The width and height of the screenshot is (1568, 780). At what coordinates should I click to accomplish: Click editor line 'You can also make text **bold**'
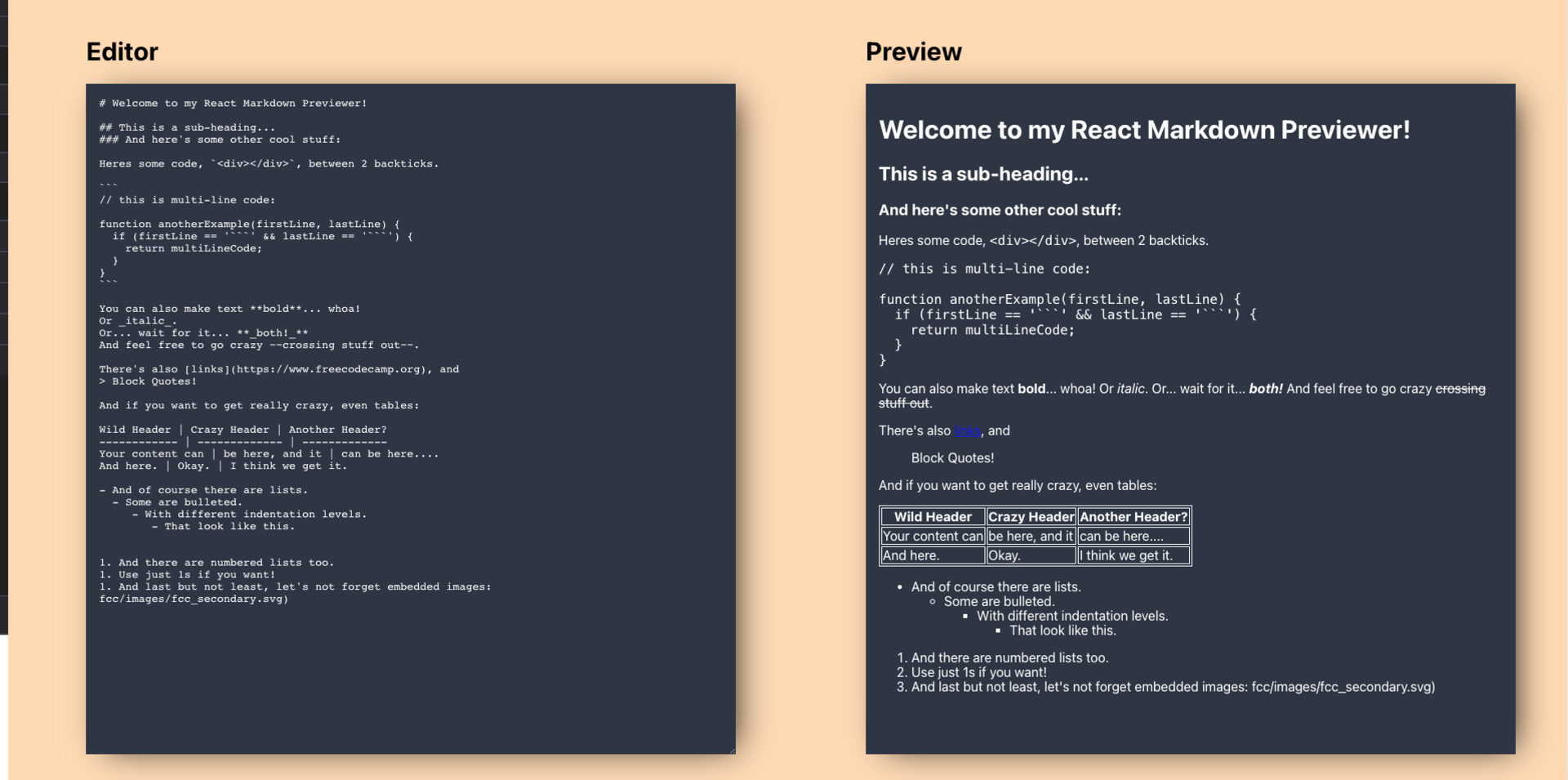coord(229,309)
